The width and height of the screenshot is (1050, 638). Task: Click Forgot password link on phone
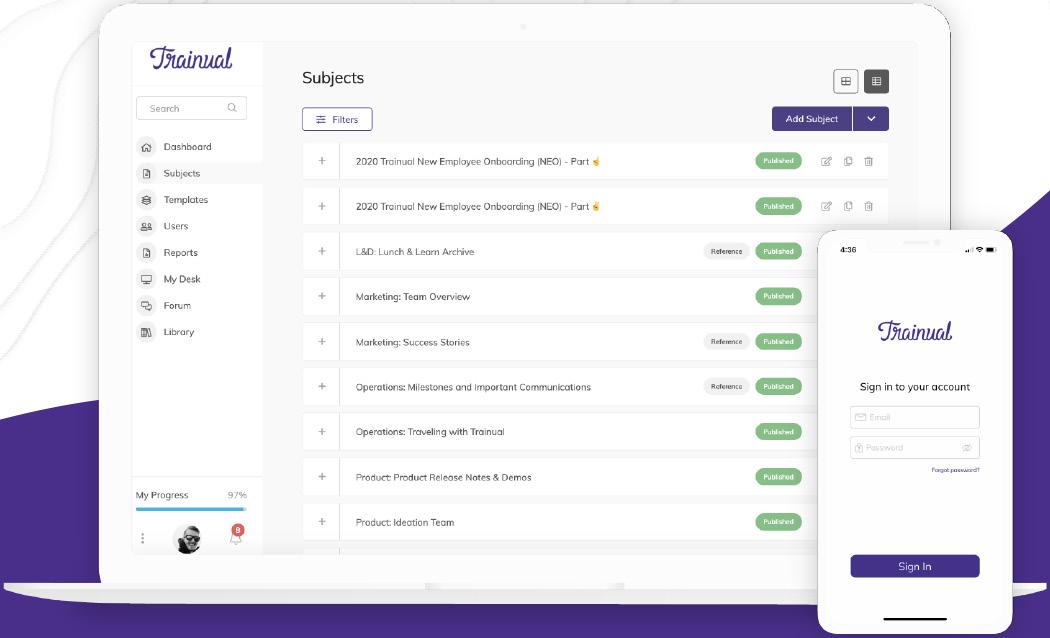point(955,470)
